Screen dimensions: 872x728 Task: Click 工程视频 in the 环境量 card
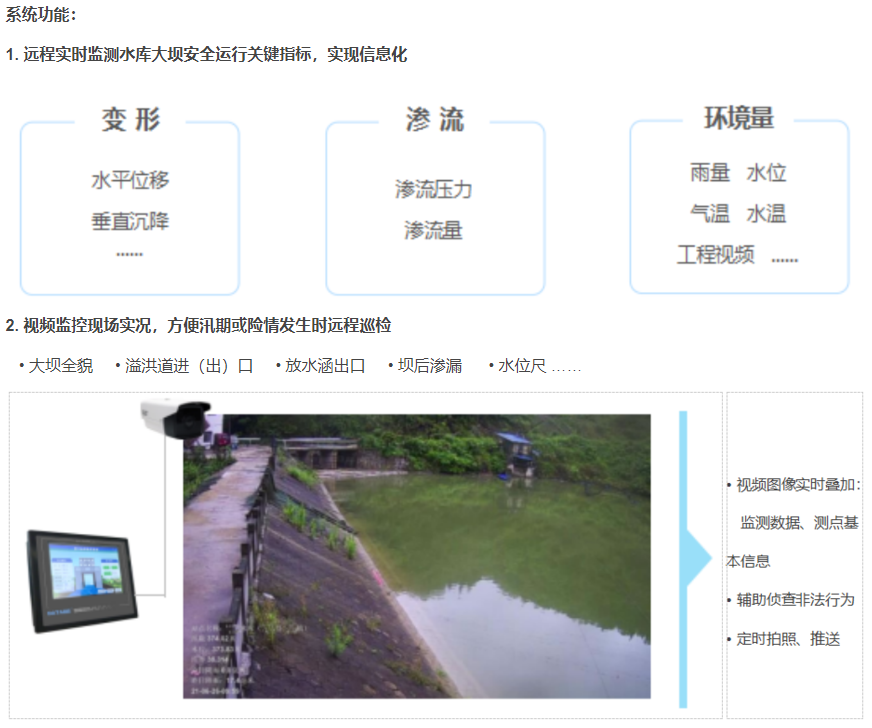(716, 254)
